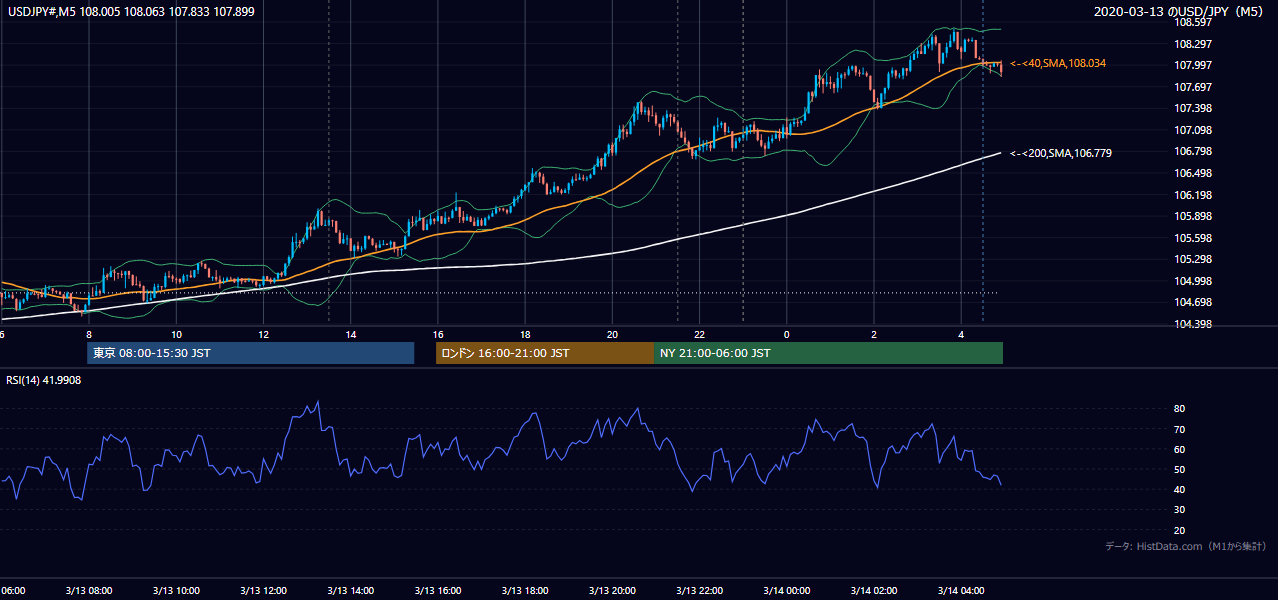
Task: Click hour label 16 under the price chart
Action: 438,334
